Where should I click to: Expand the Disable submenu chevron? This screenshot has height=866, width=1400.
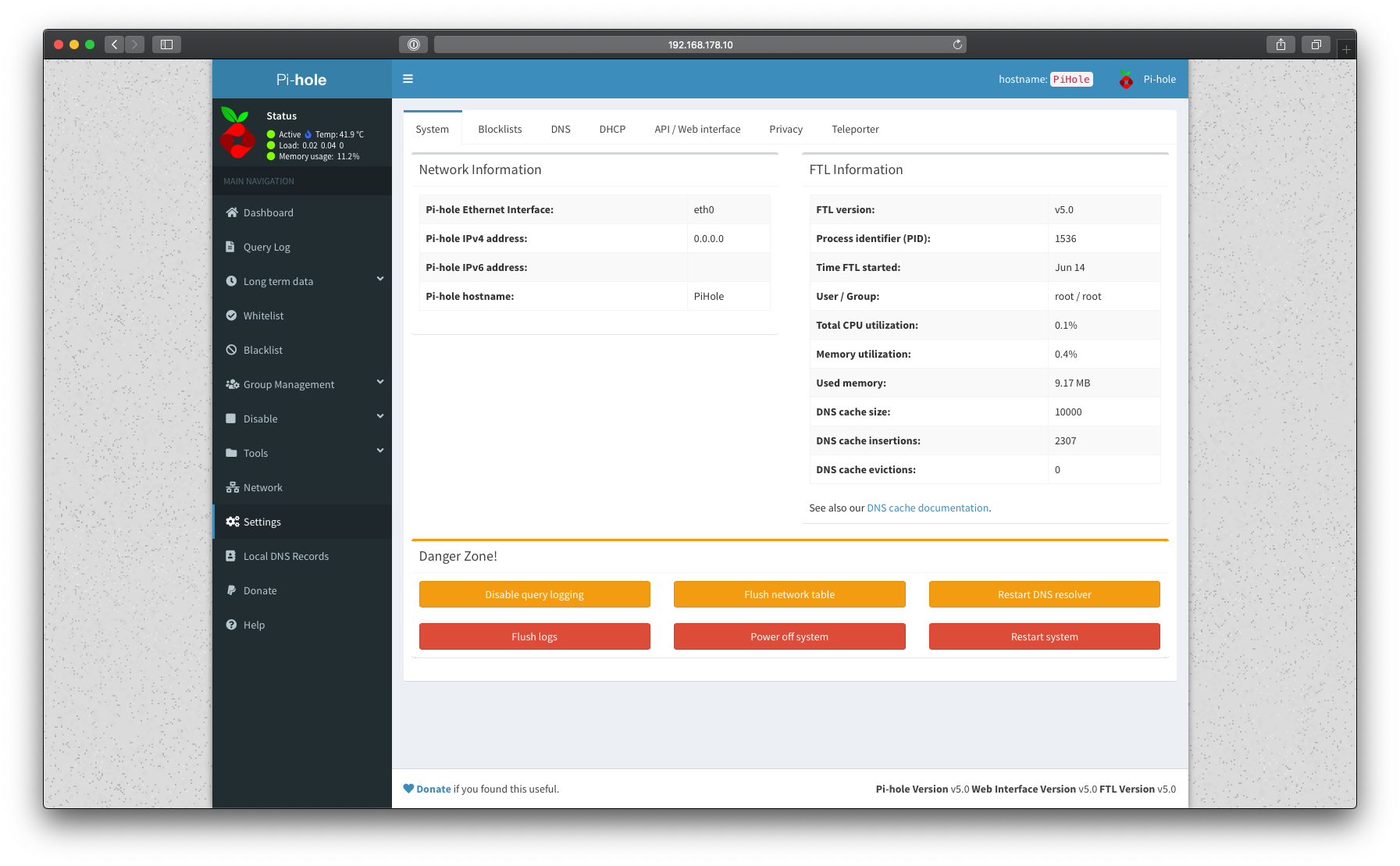[380, 416]
